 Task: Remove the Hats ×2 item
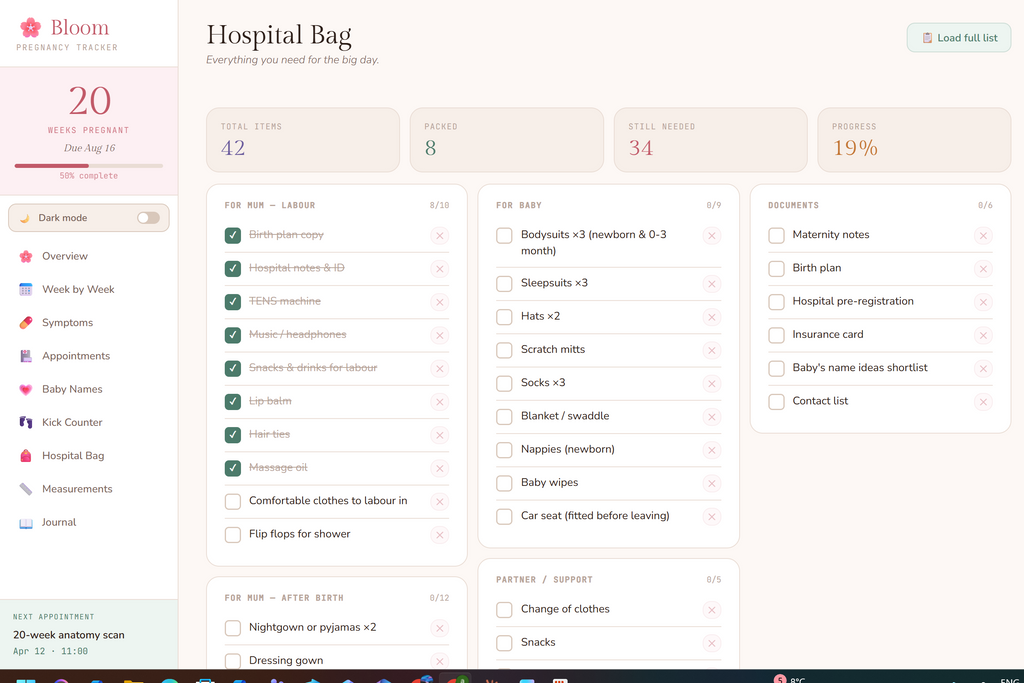point(712,317)
